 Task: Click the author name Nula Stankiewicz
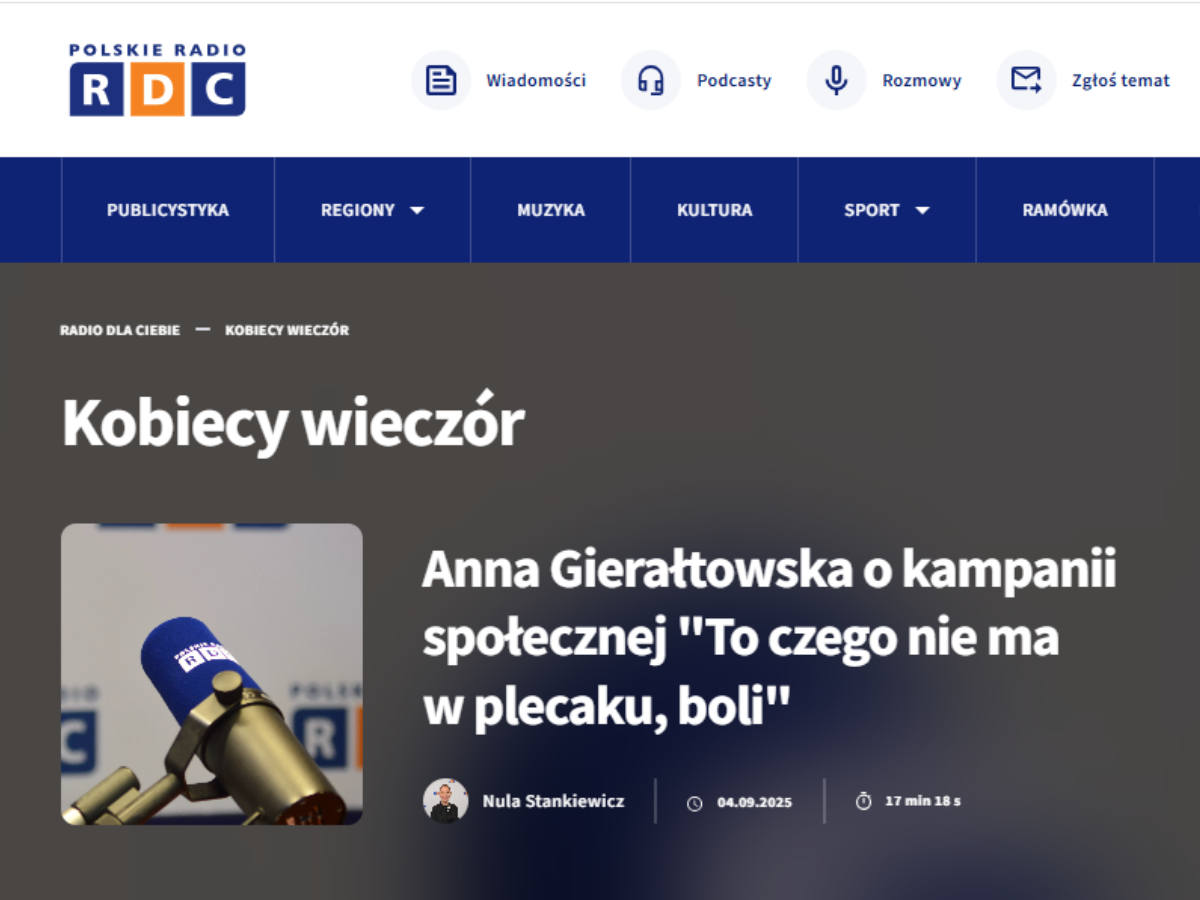(553, 801)
